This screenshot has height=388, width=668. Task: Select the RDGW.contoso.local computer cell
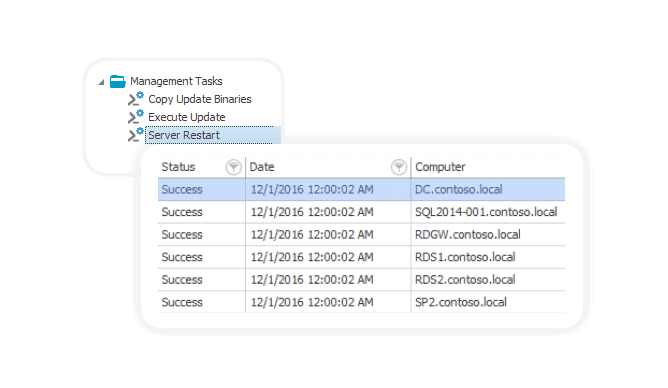pyautogui.click(x=488, y=235)
